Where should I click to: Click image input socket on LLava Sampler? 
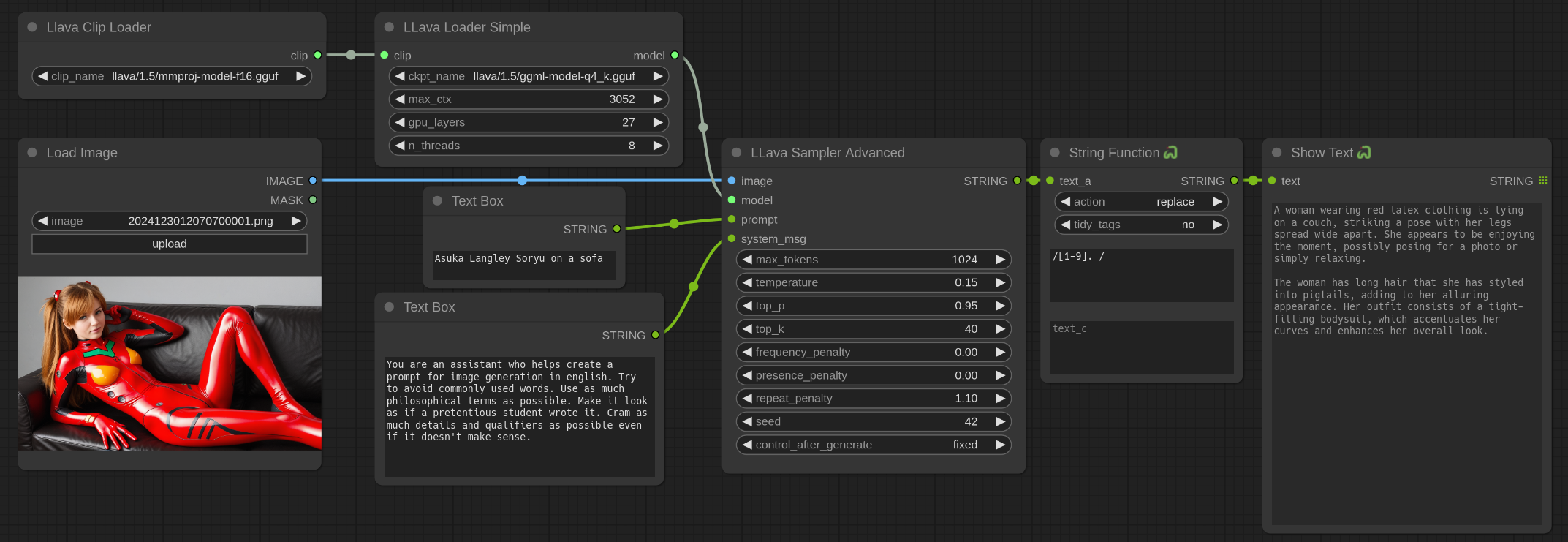point(732,181)
